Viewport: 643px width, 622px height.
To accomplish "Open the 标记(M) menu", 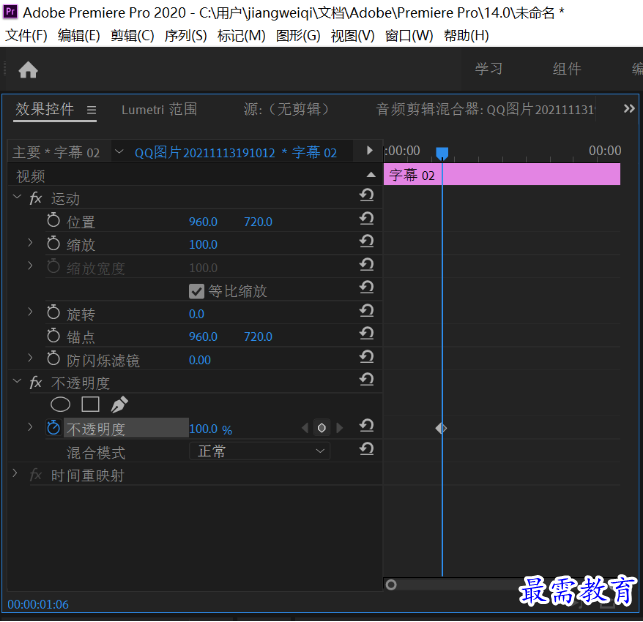I will [242, 36].
